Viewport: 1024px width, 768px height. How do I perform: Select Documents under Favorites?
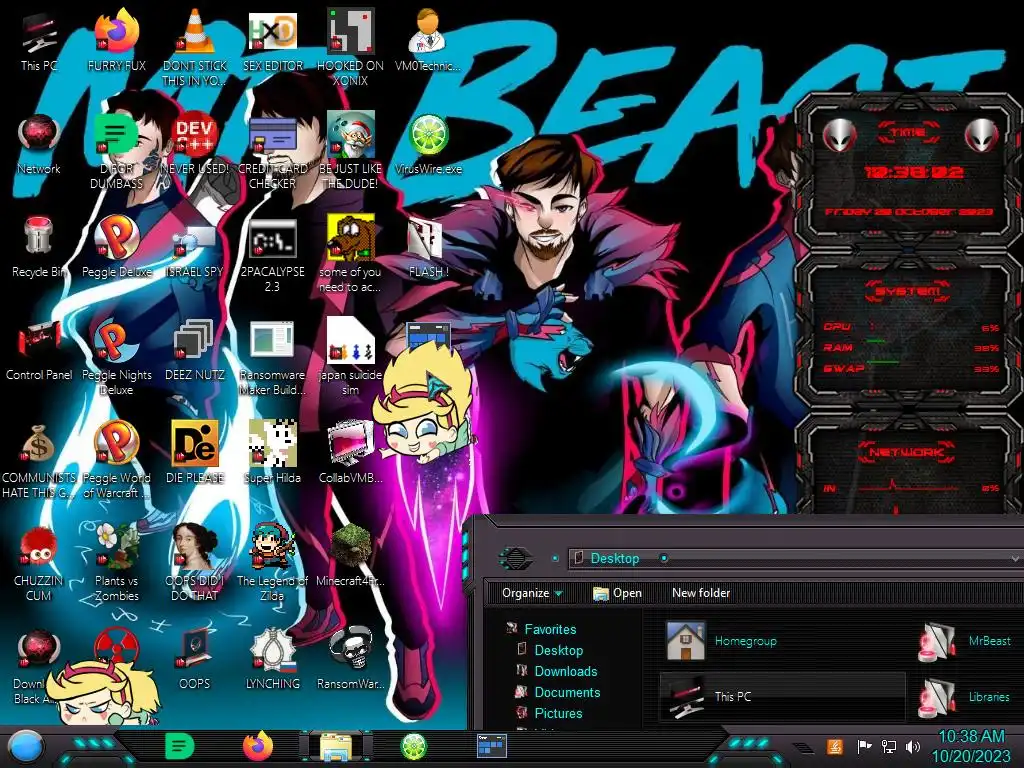click(558, 692)
